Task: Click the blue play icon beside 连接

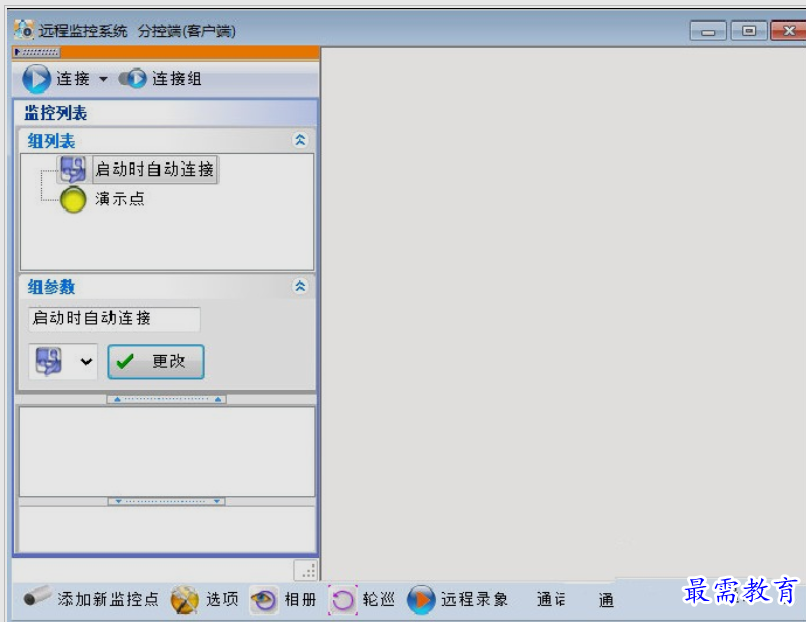Action: [x=33, y=80]
